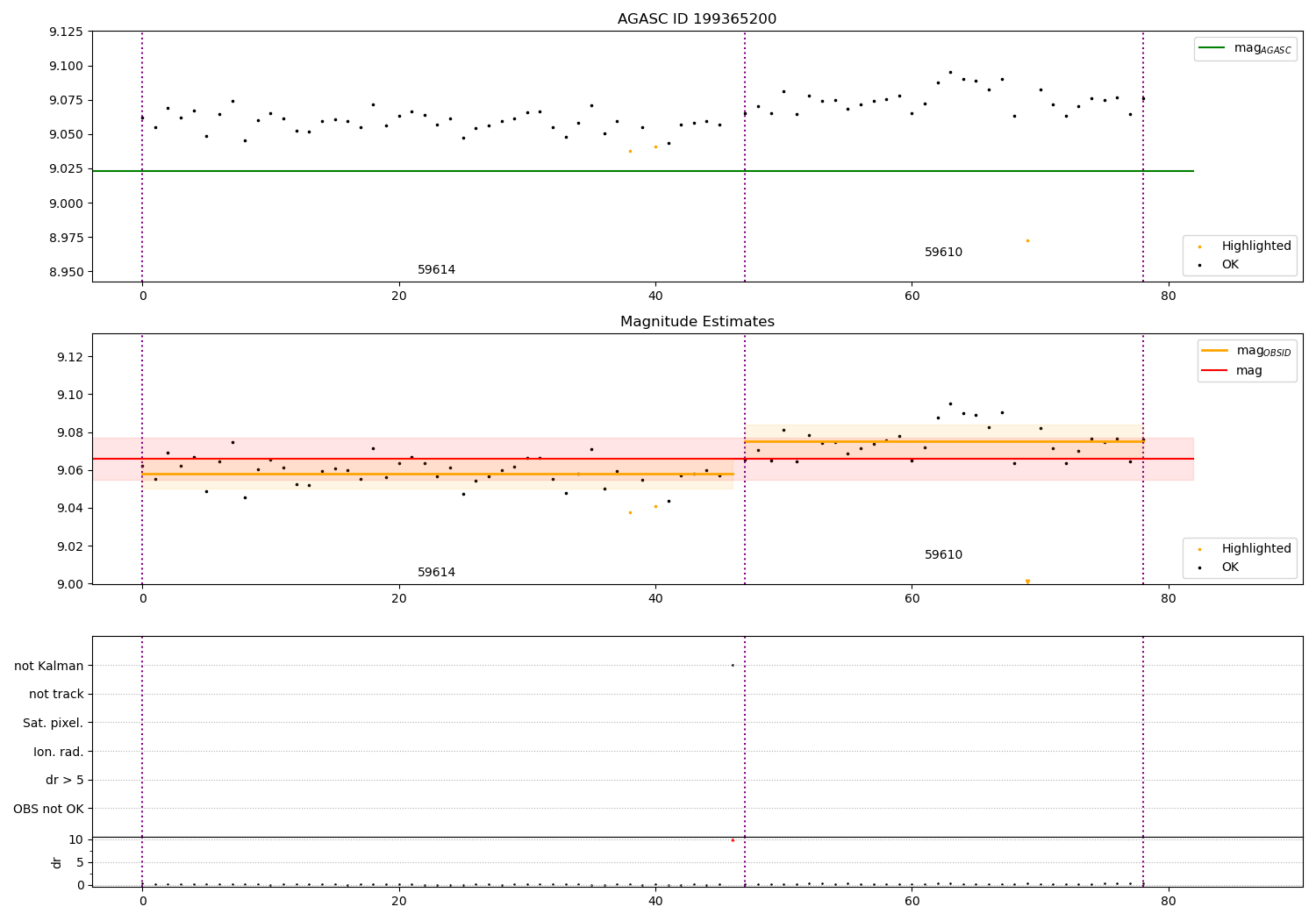Click the 9.125 y-axis tick label
The image size is (1316, 921).
point(66,32)
